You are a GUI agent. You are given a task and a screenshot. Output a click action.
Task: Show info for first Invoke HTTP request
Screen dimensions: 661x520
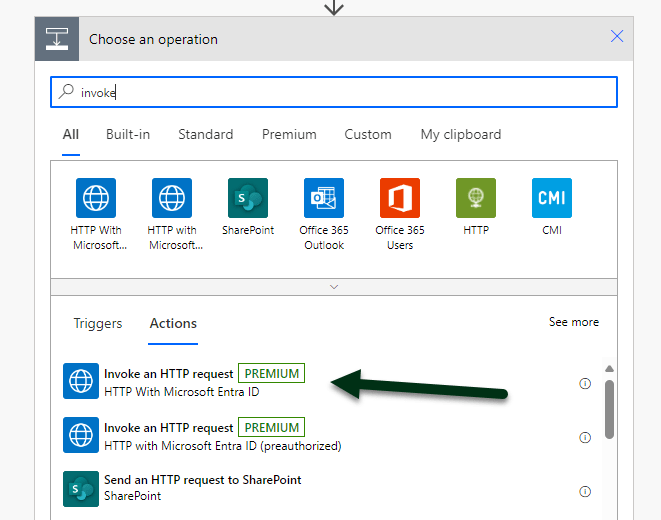click(x=585, y=383)
